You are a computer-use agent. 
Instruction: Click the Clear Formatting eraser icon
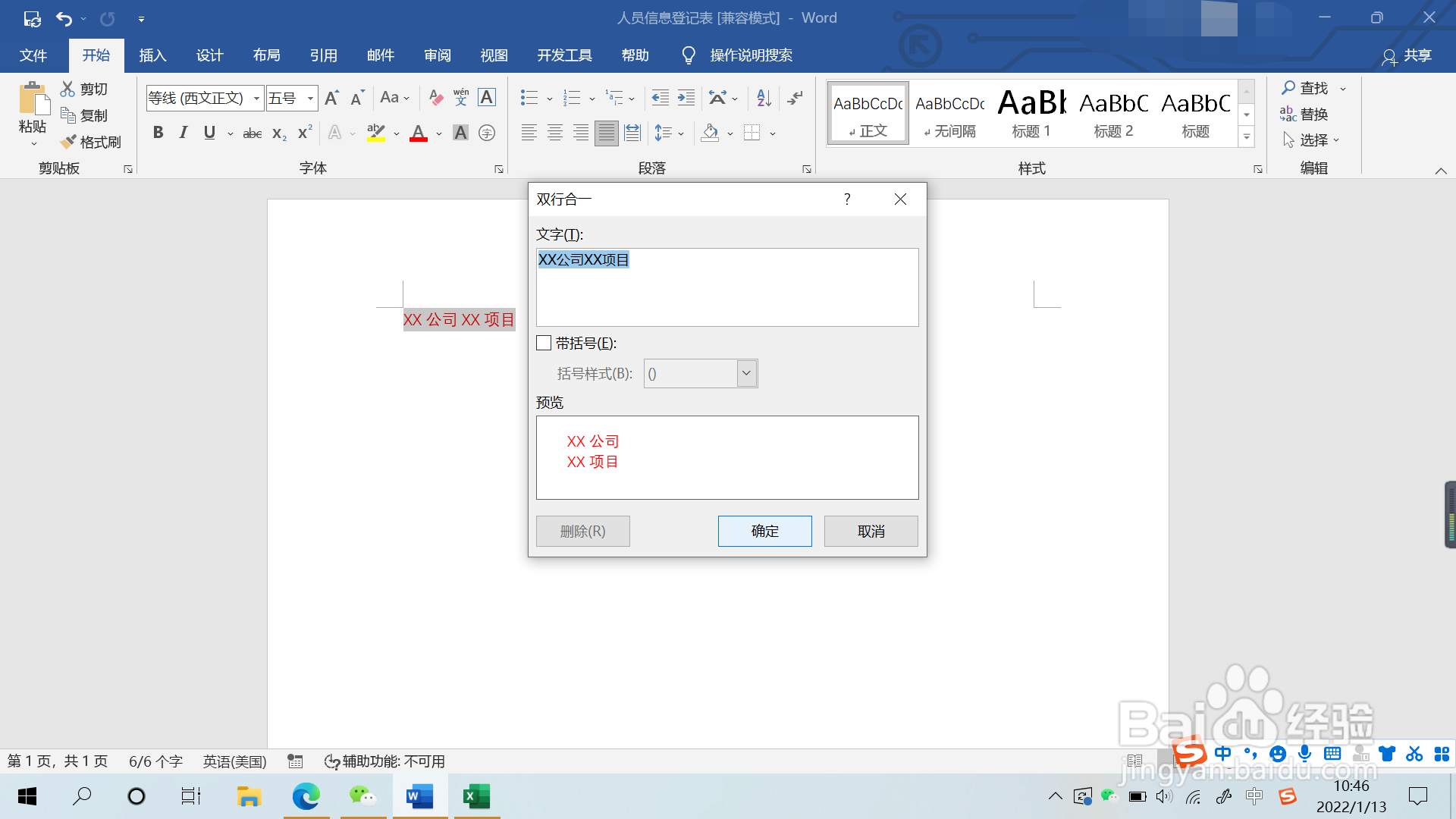(x=435, y=97)
